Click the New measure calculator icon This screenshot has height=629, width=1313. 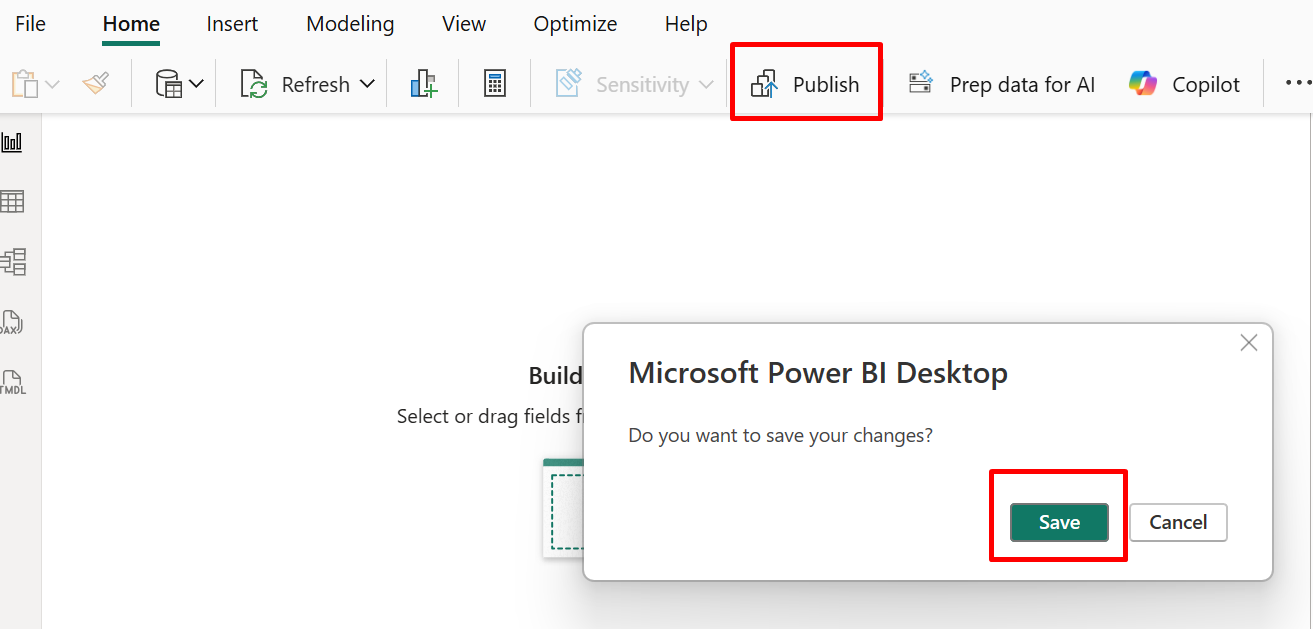pyautogui.click(x=494, y=85)
